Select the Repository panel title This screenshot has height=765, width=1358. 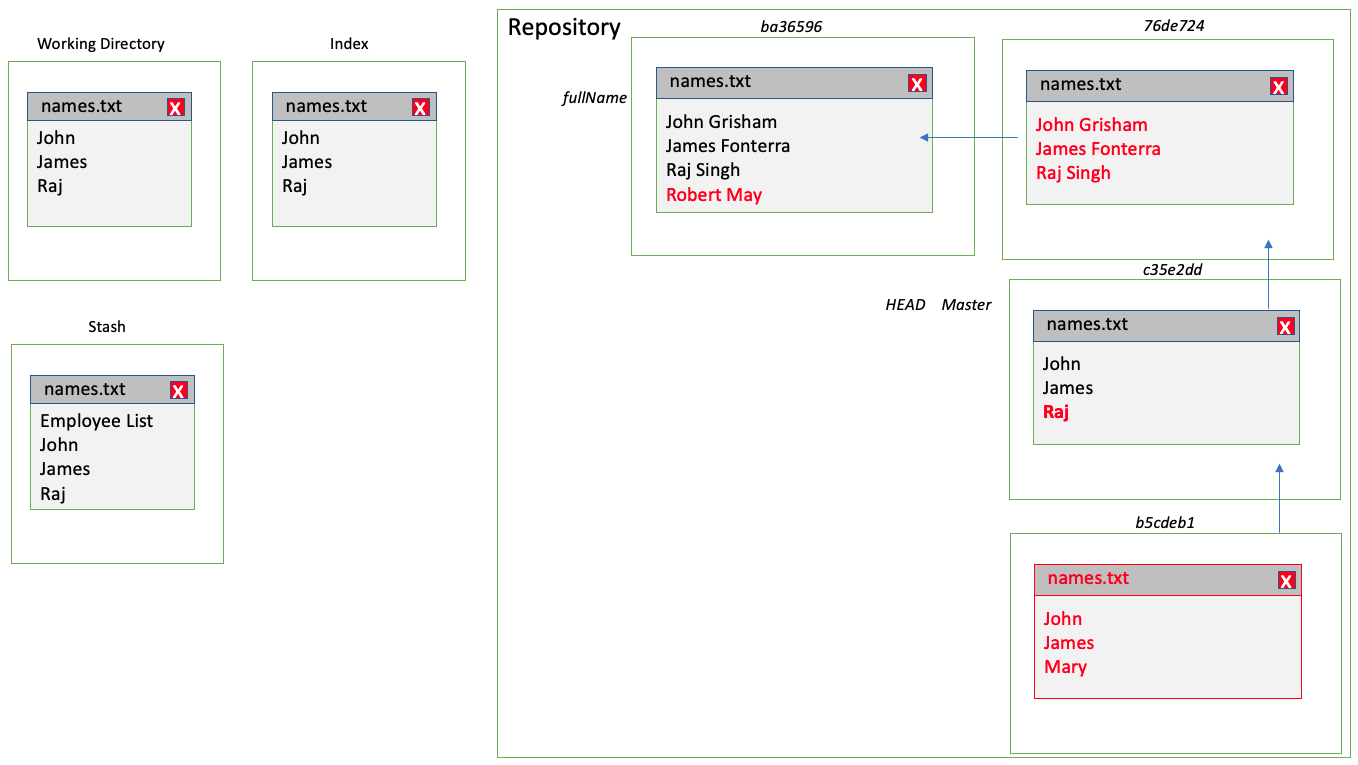tap(565, 27)
